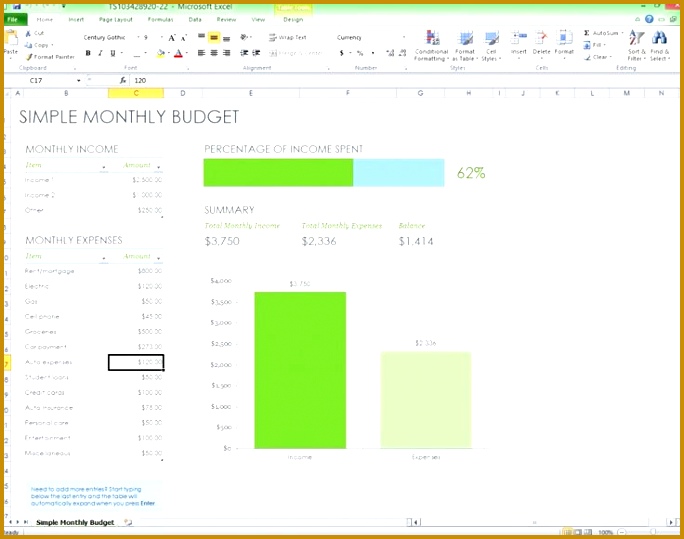Click the green Income chart bar
Screen dimensions: 684x539
tap(300, 370)
